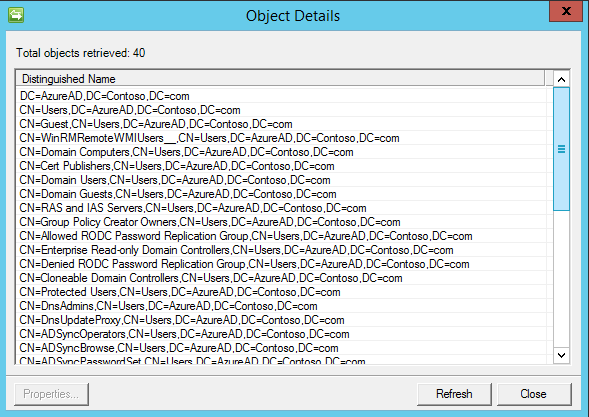Screen dimensions: 589x417
Task: Click the Distinguished Name column header
Action: [280, 79]
